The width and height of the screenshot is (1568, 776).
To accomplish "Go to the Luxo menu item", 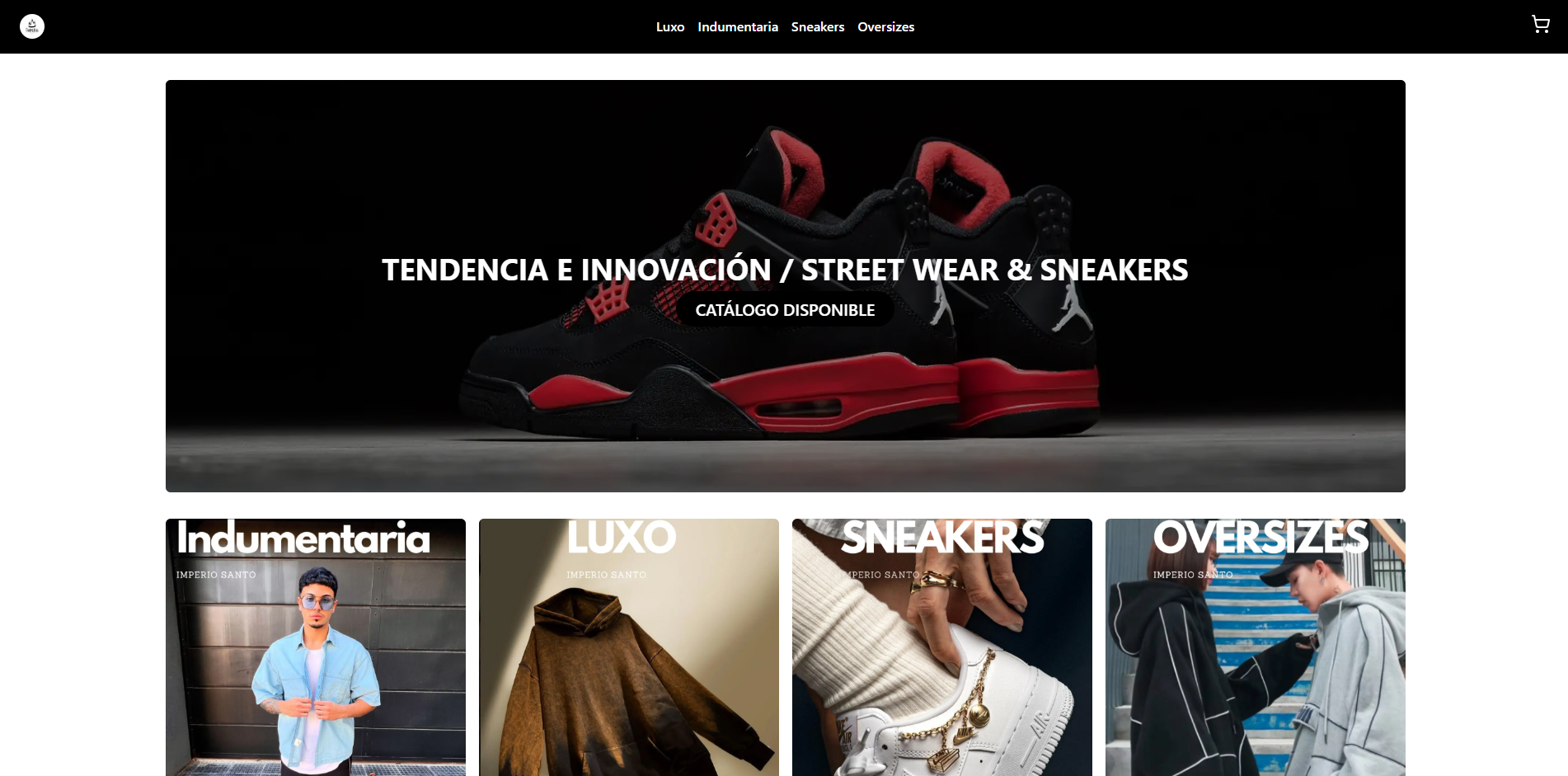I will (670, 27).
